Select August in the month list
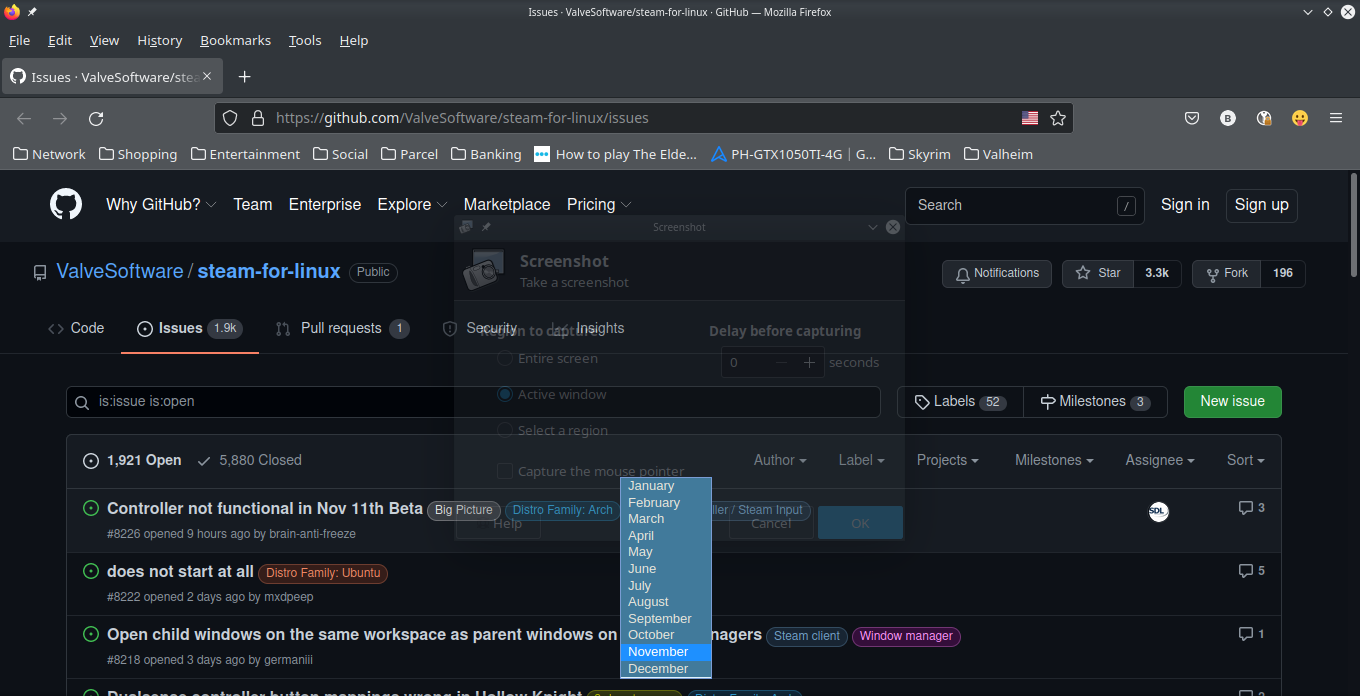Viewport: 1360px width, 696px height. (x=666, y=602)
